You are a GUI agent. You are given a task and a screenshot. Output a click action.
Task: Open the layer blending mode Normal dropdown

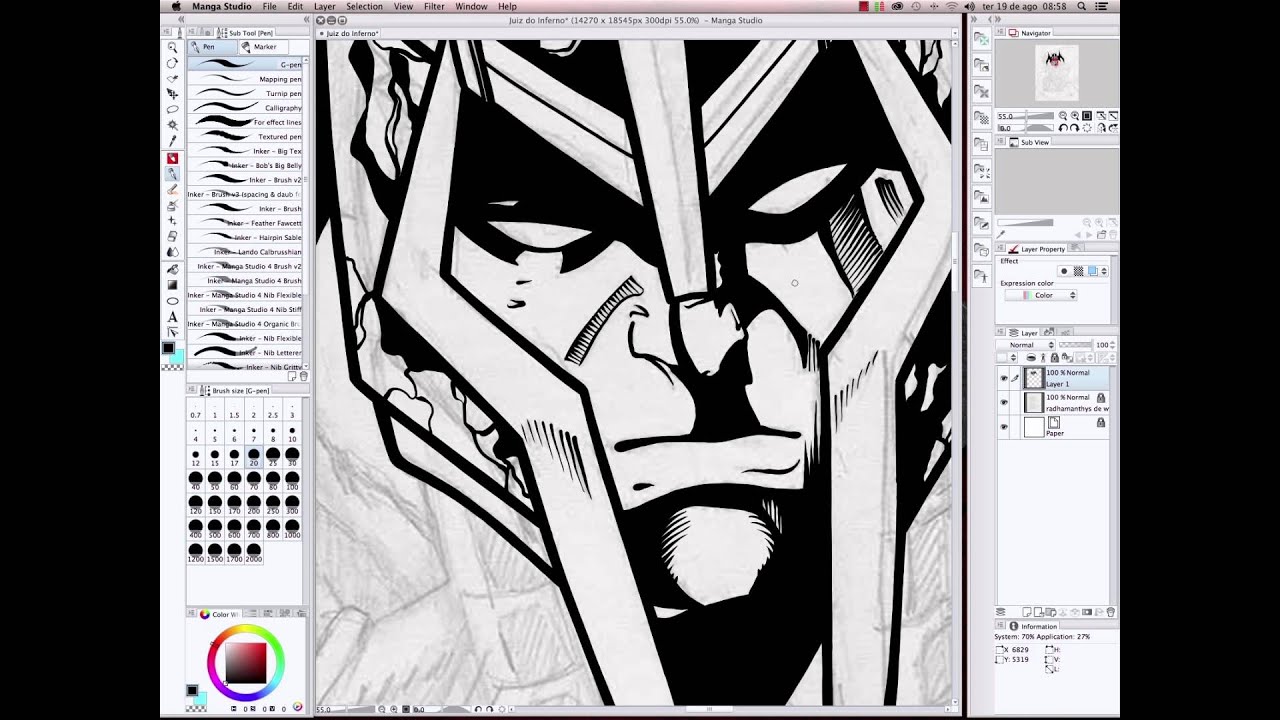tap(1026, 345)
